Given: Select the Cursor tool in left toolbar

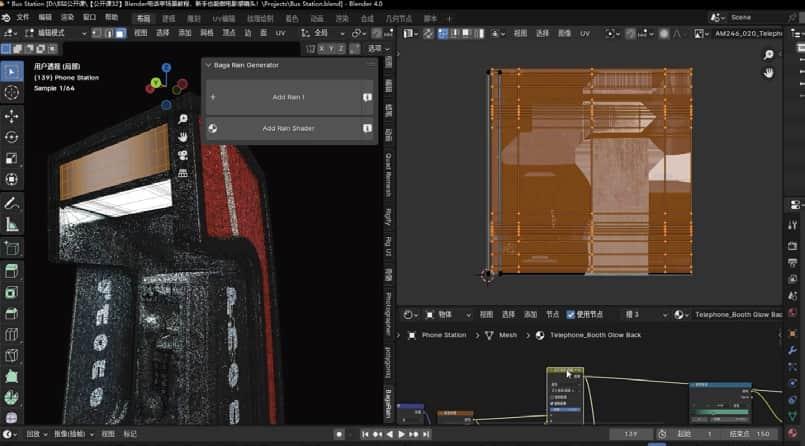Looking at the screenshot, I should 12,93.
